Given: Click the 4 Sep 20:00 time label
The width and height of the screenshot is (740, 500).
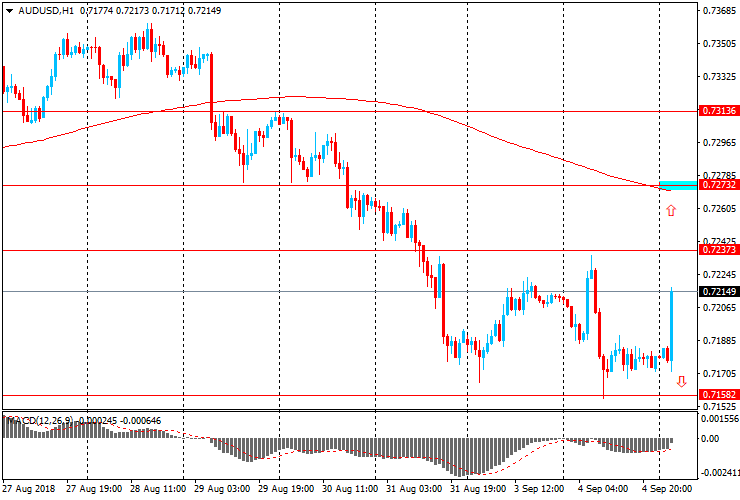Looking at the screenshot, I should tap(666, 489).
